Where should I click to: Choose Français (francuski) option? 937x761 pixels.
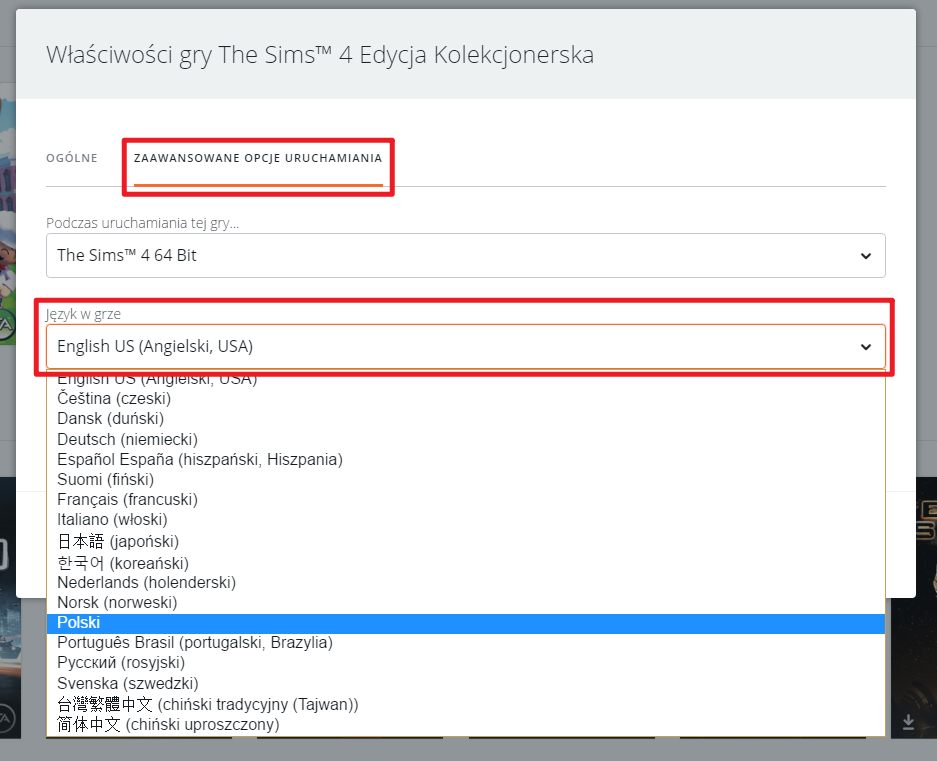466,499
